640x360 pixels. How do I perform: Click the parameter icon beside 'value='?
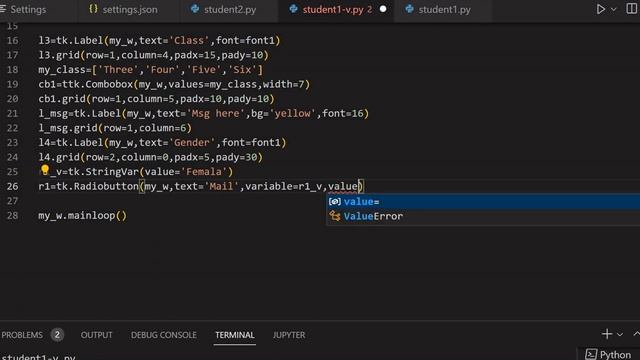point(335,202)
